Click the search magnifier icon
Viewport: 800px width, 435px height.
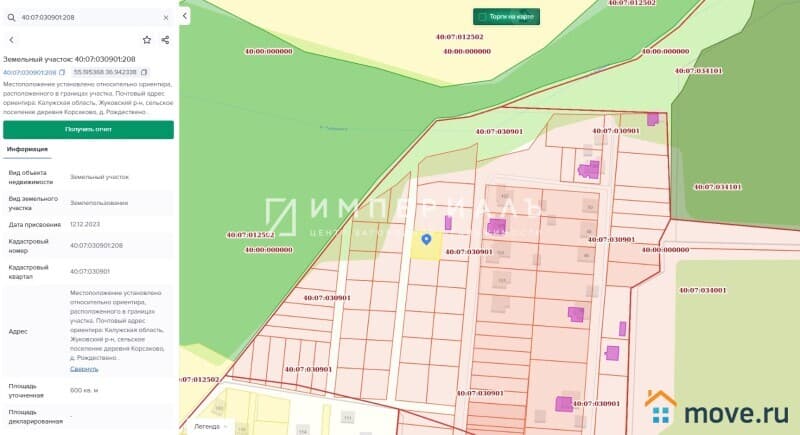point(11,17)
